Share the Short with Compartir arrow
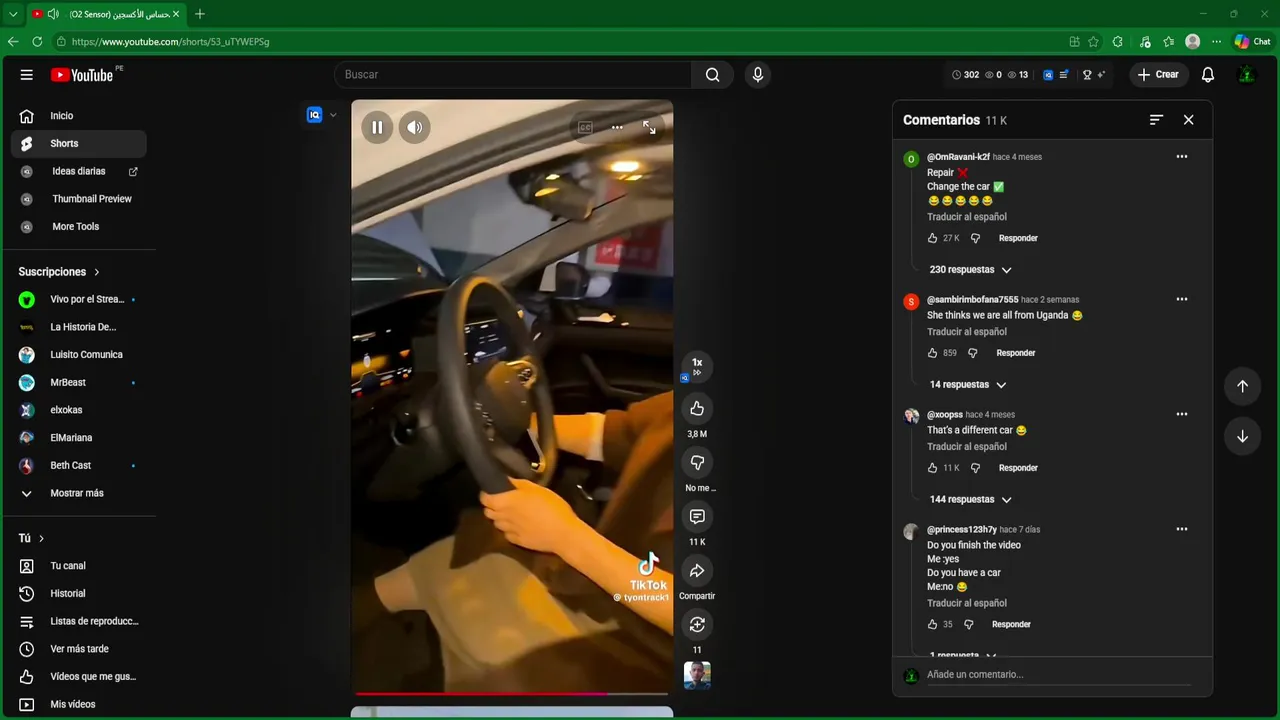 [x=697, y=570]
